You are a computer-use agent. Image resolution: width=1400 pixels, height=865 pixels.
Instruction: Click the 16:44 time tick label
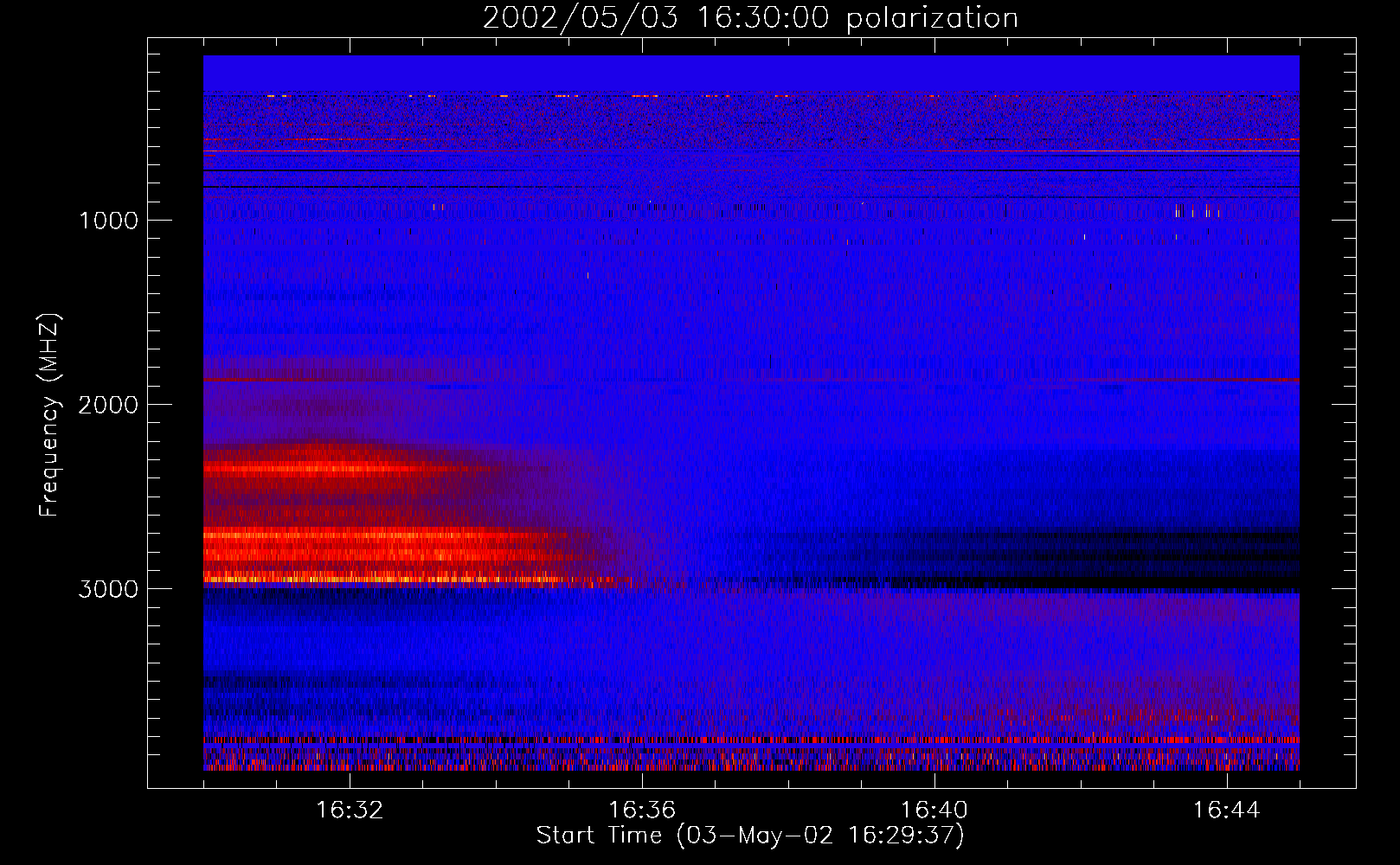pyautogui.click(x=1227, y=811)
